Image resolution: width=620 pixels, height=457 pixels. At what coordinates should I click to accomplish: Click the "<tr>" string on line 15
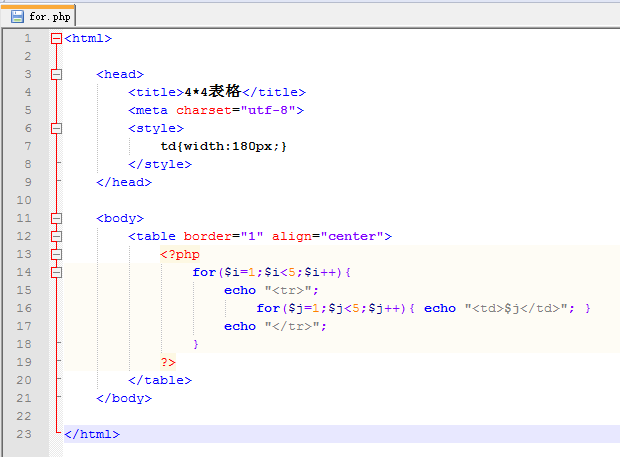pyautogui.click(x=288, y=290)
